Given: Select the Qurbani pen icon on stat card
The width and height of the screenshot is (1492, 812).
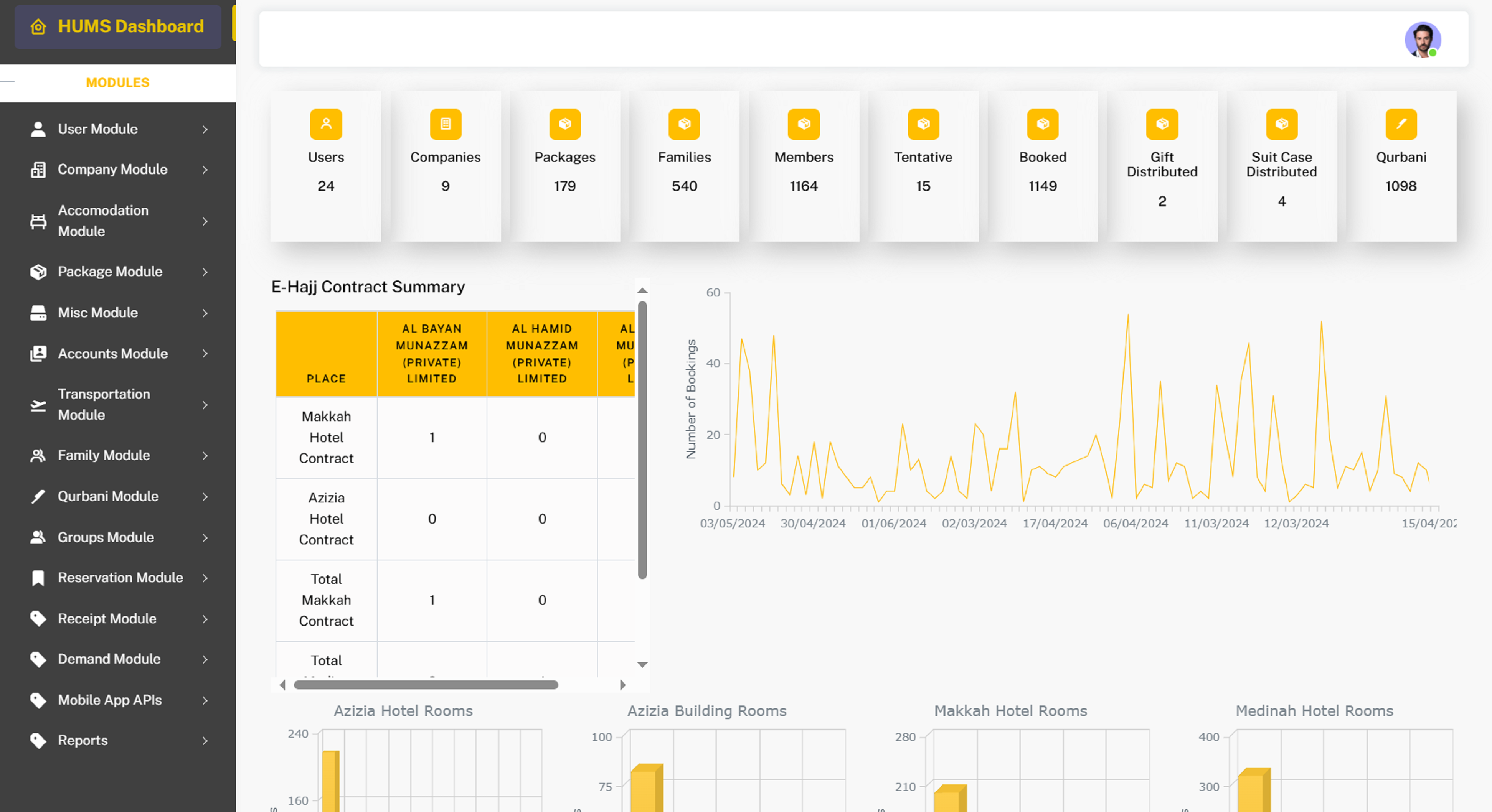Looking at the screenshot, I should [x=1400, y=124].
